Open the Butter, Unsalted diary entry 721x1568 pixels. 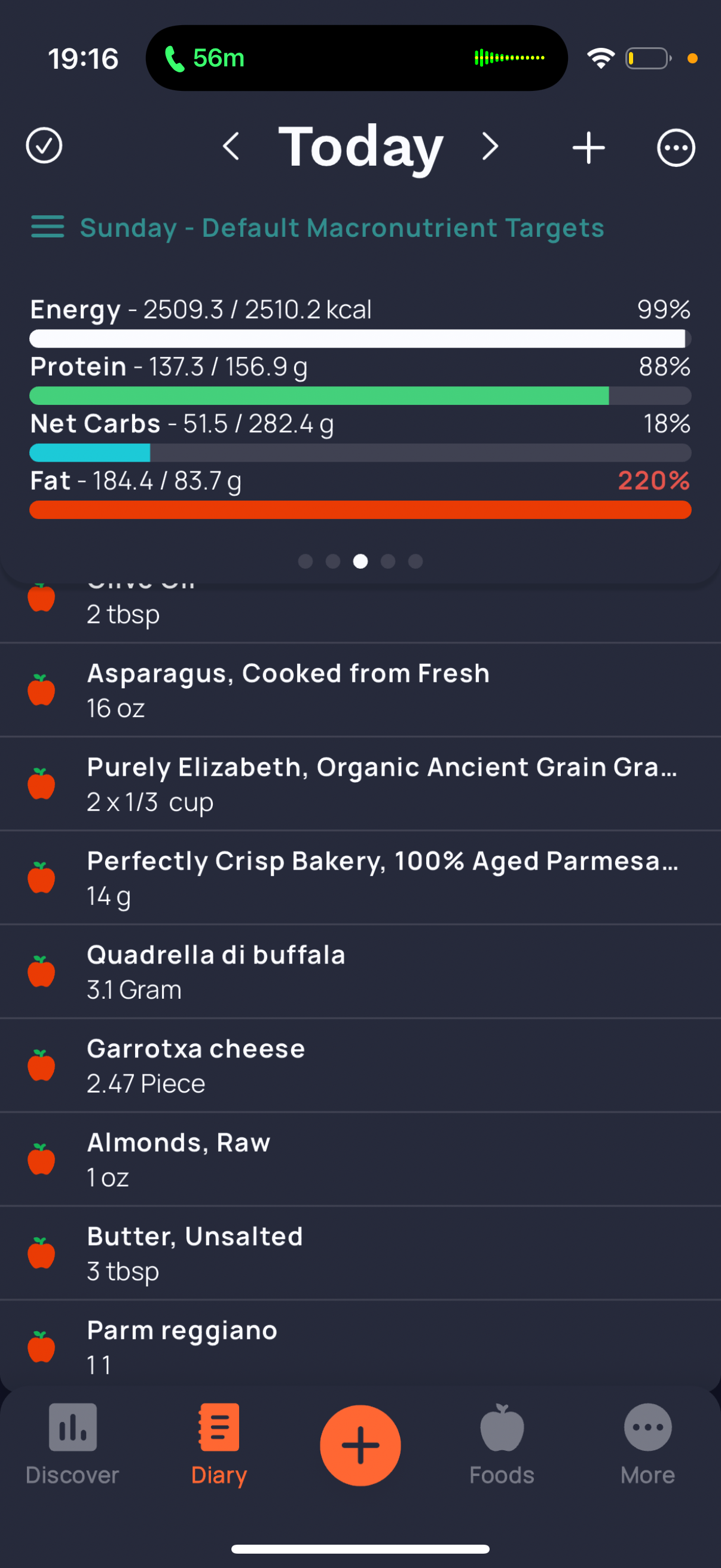[360, 1253]
